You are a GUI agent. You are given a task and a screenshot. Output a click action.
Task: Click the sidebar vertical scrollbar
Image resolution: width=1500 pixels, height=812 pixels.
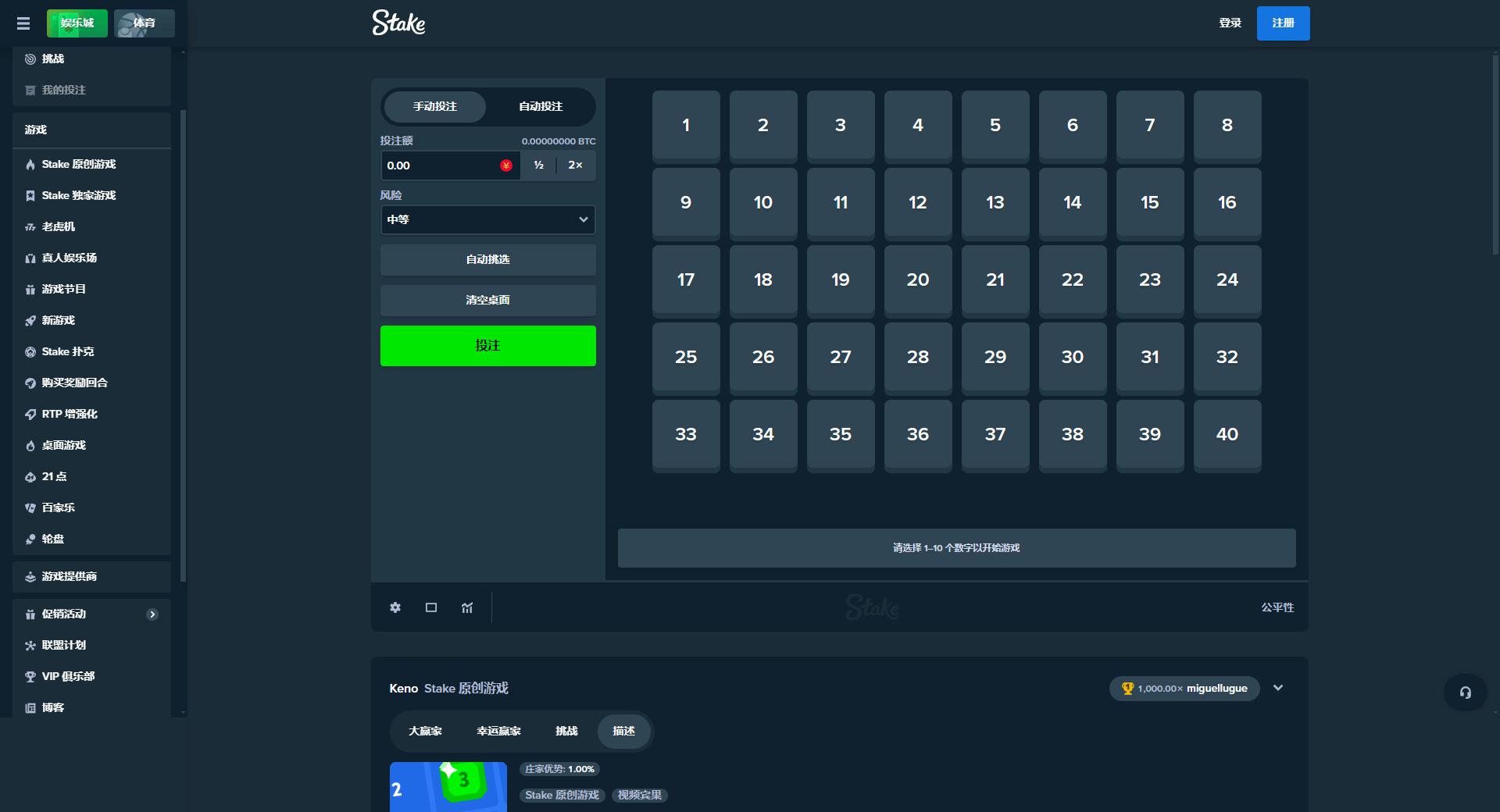[183, 346]
